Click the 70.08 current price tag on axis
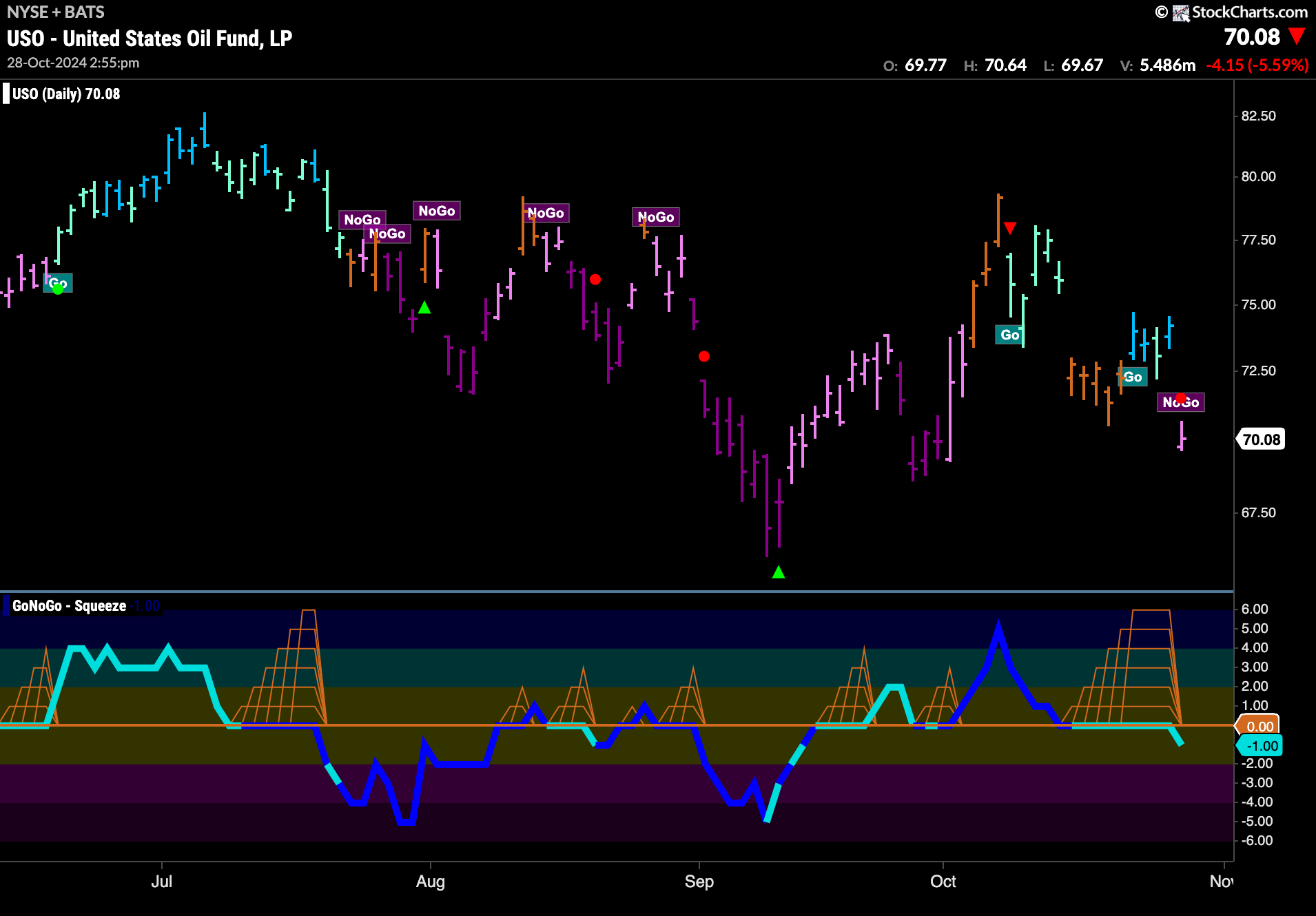Screen dimensions: 1316x916 point(1260,439)
